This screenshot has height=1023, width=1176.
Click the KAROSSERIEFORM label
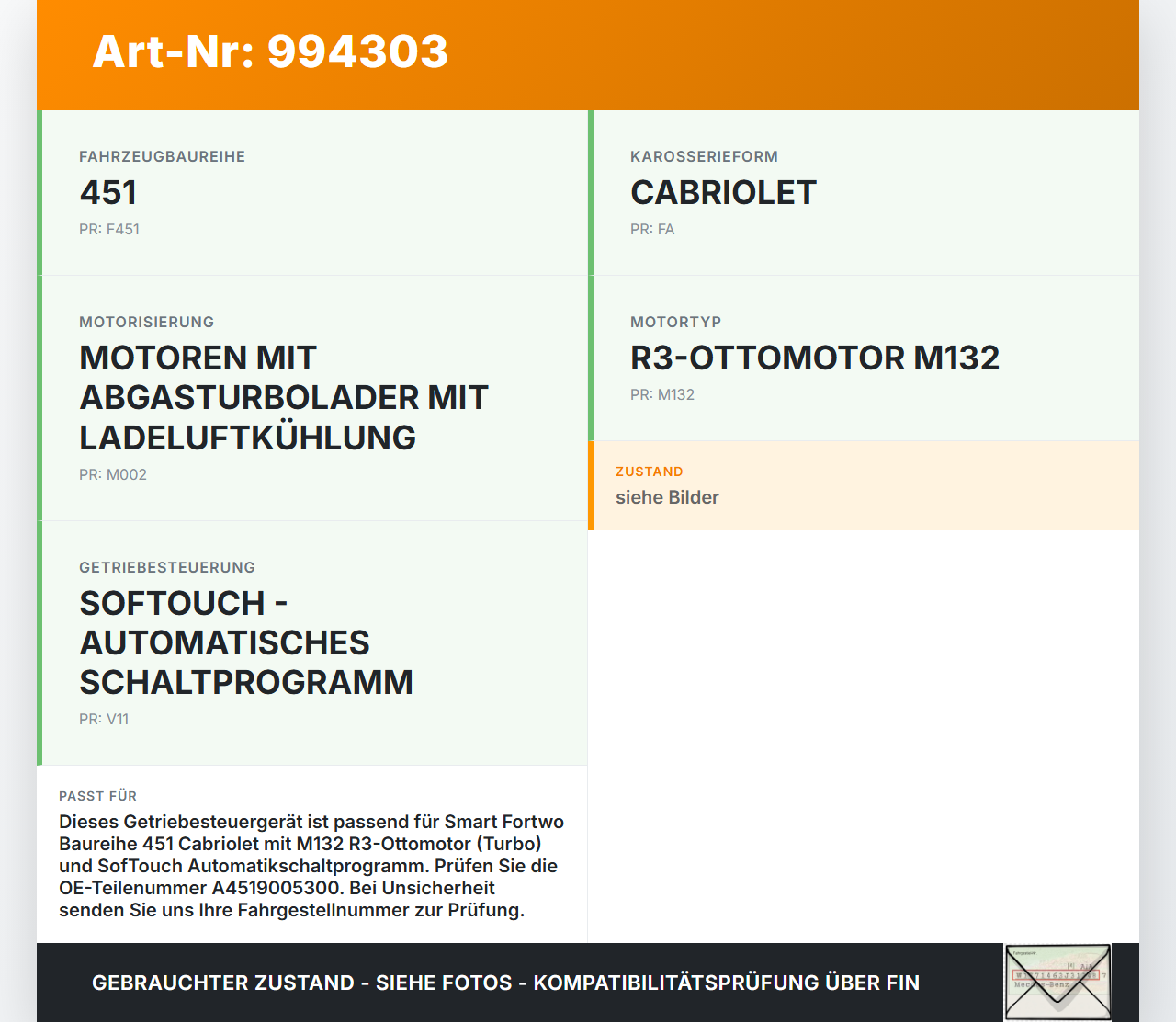click(x=704, y=156)
